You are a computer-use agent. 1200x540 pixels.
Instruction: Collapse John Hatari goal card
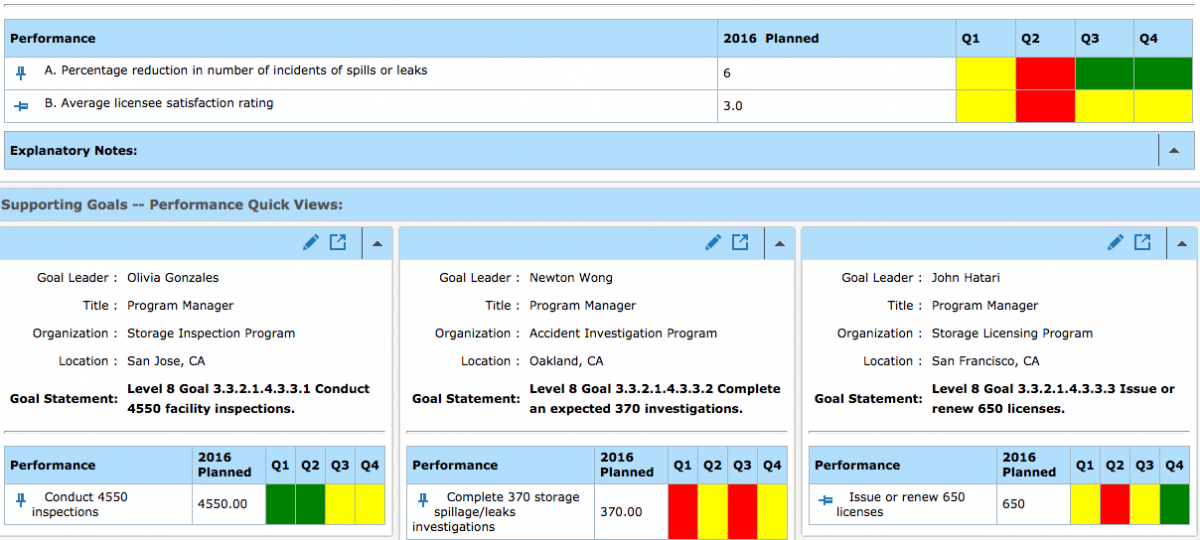[x=1182, y=243]
